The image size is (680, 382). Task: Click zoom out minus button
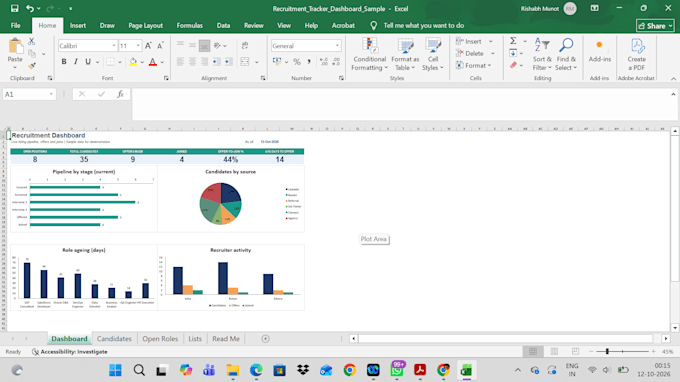tap(591, 351)
